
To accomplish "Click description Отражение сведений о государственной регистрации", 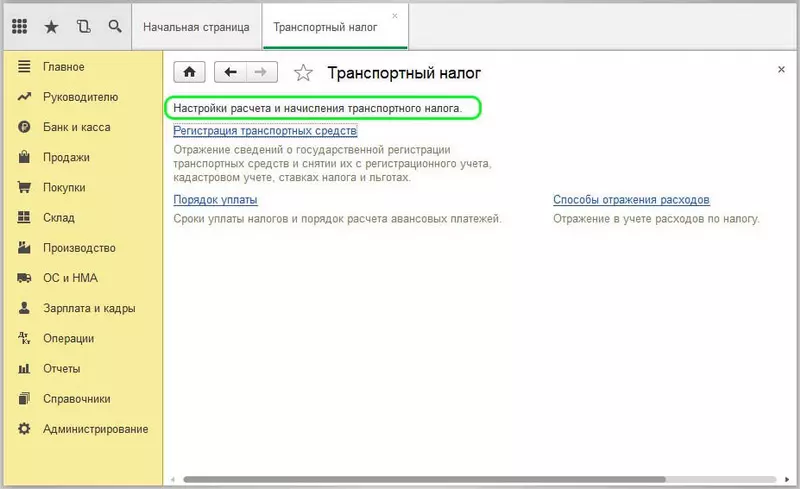I will click(332, 163).
